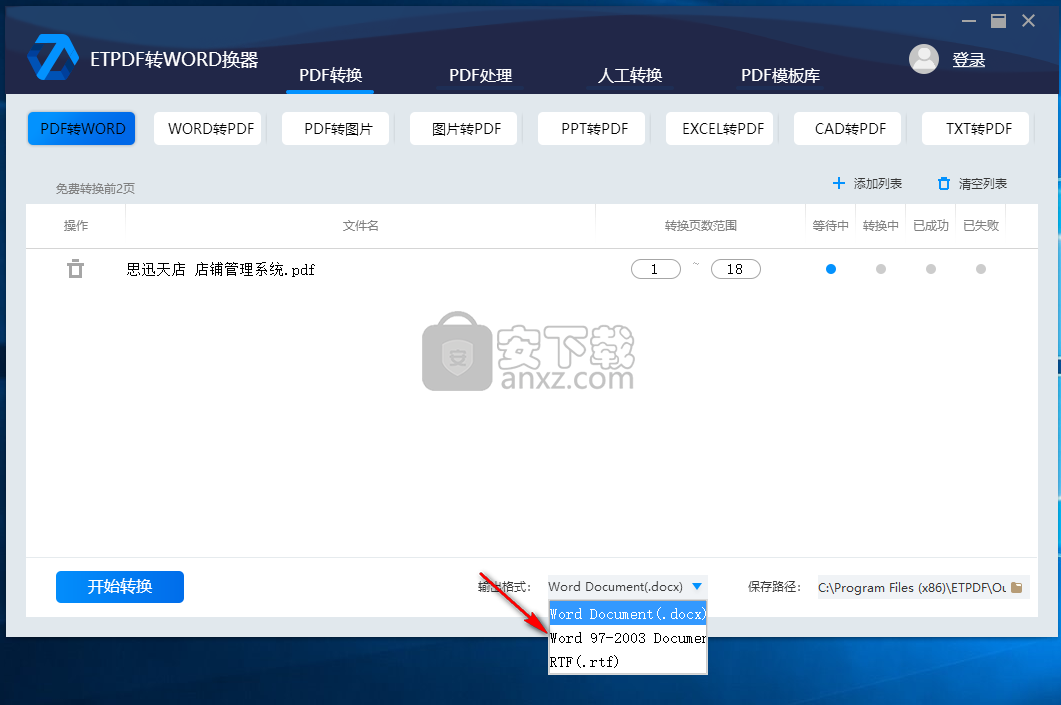Screen dimensions: 1061x705
Task: Click the ETPDF转WORD换器 title text
Action: pyautogui.click(x=174, y=60)
